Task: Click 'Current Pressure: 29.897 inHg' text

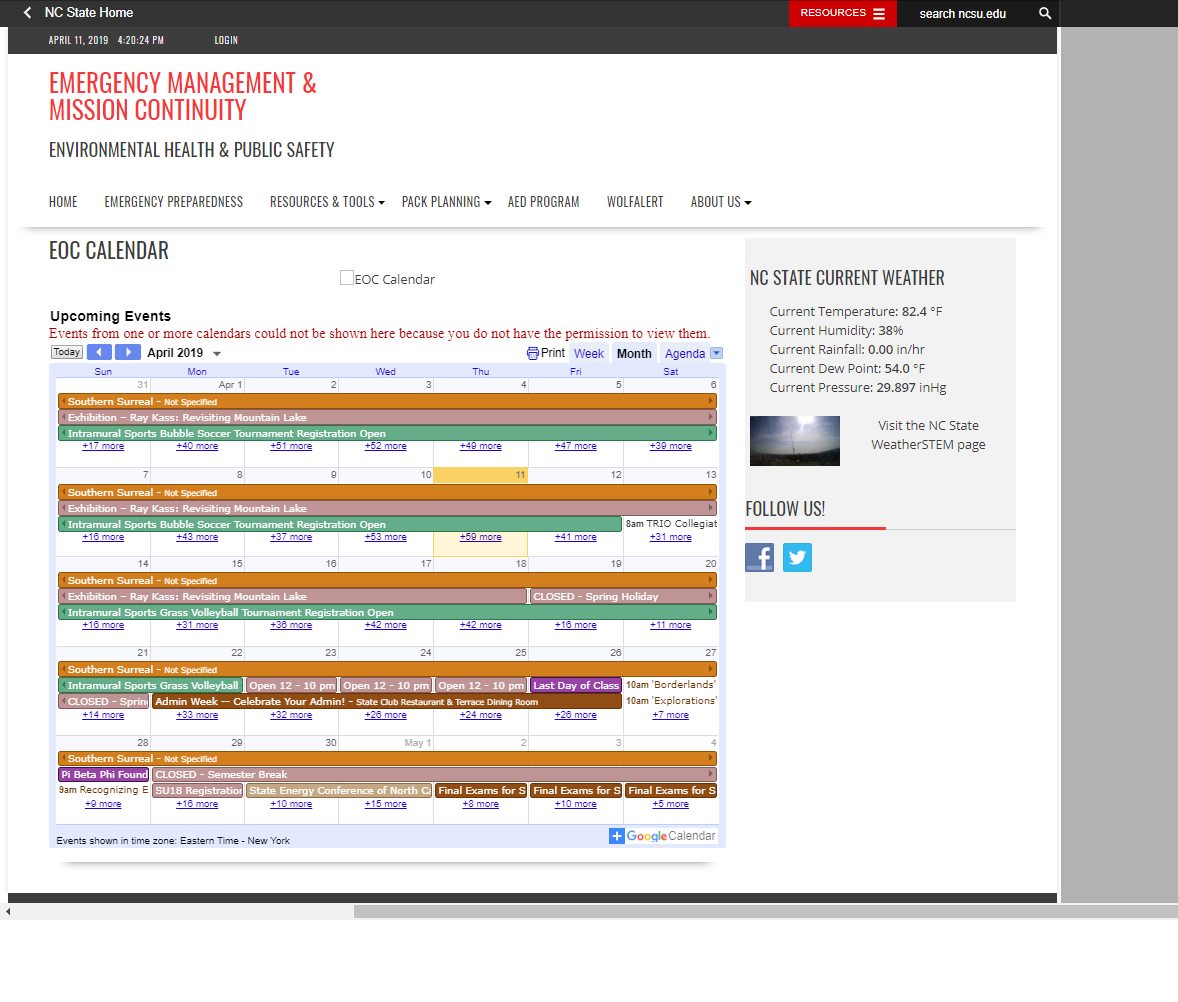Action: pyautogui.click(x=858, y=388)
